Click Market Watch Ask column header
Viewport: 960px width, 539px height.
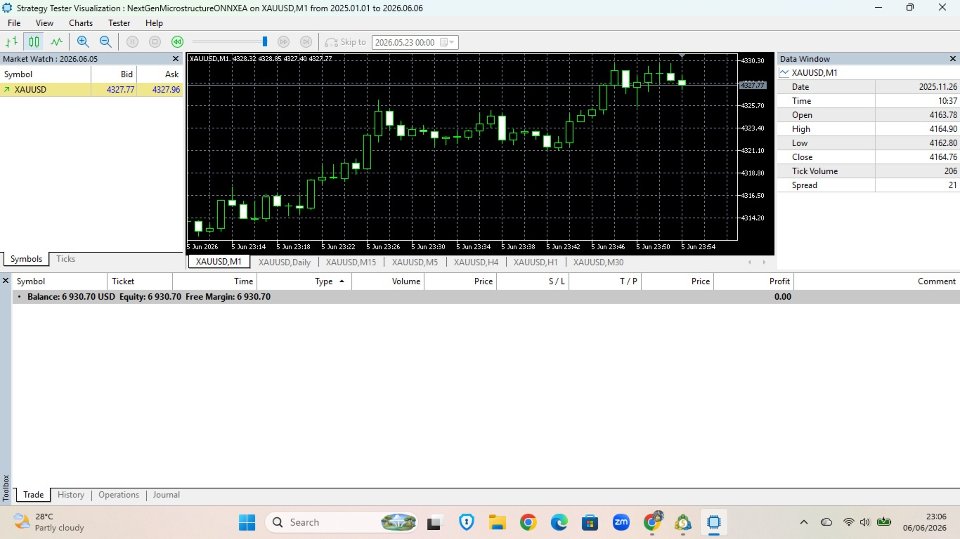160,74
